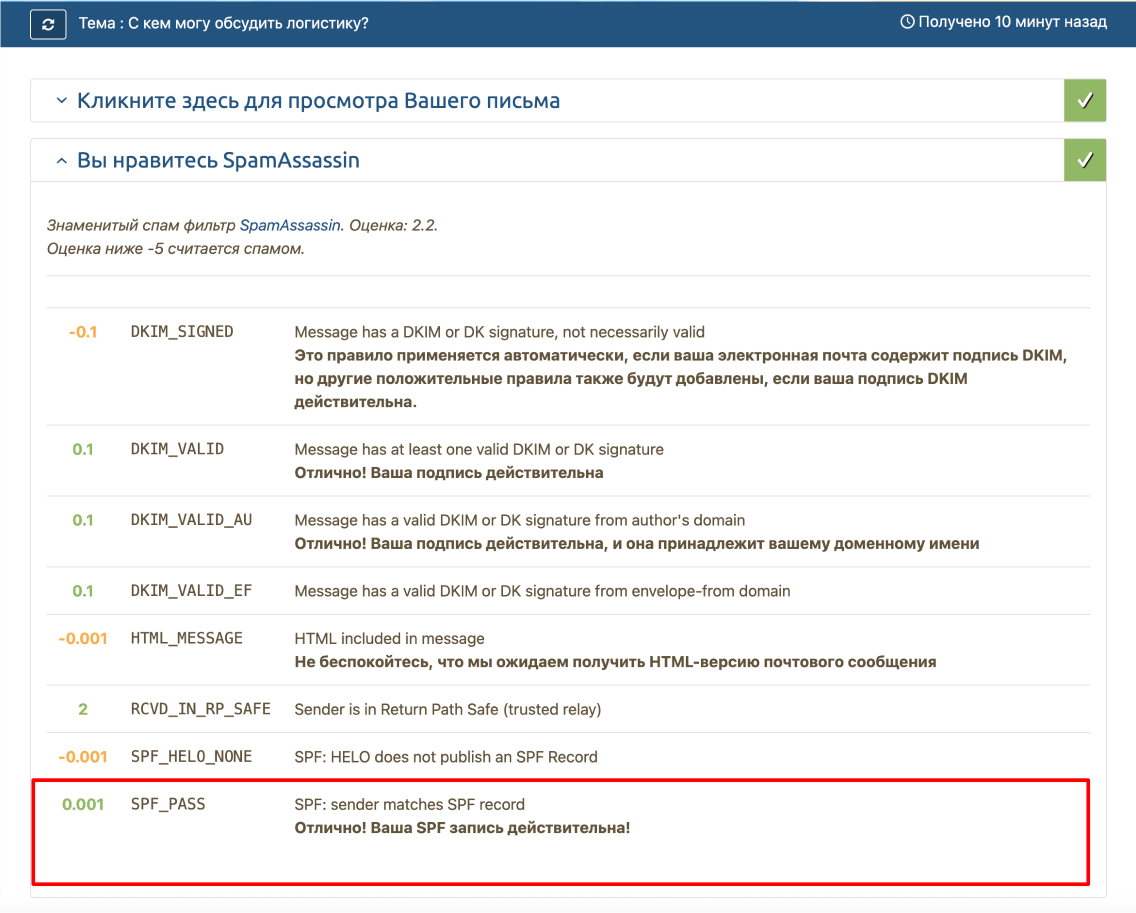Open the SpamAssassin hyperlink in description
This screenshot has width=1136, height=913.
pyautogui.click(x=290, y=225)
